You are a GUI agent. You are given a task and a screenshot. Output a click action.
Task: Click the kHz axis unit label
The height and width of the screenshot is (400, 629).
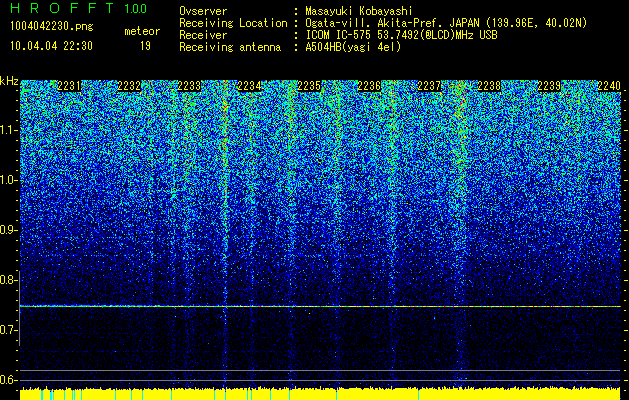point(9,81)
